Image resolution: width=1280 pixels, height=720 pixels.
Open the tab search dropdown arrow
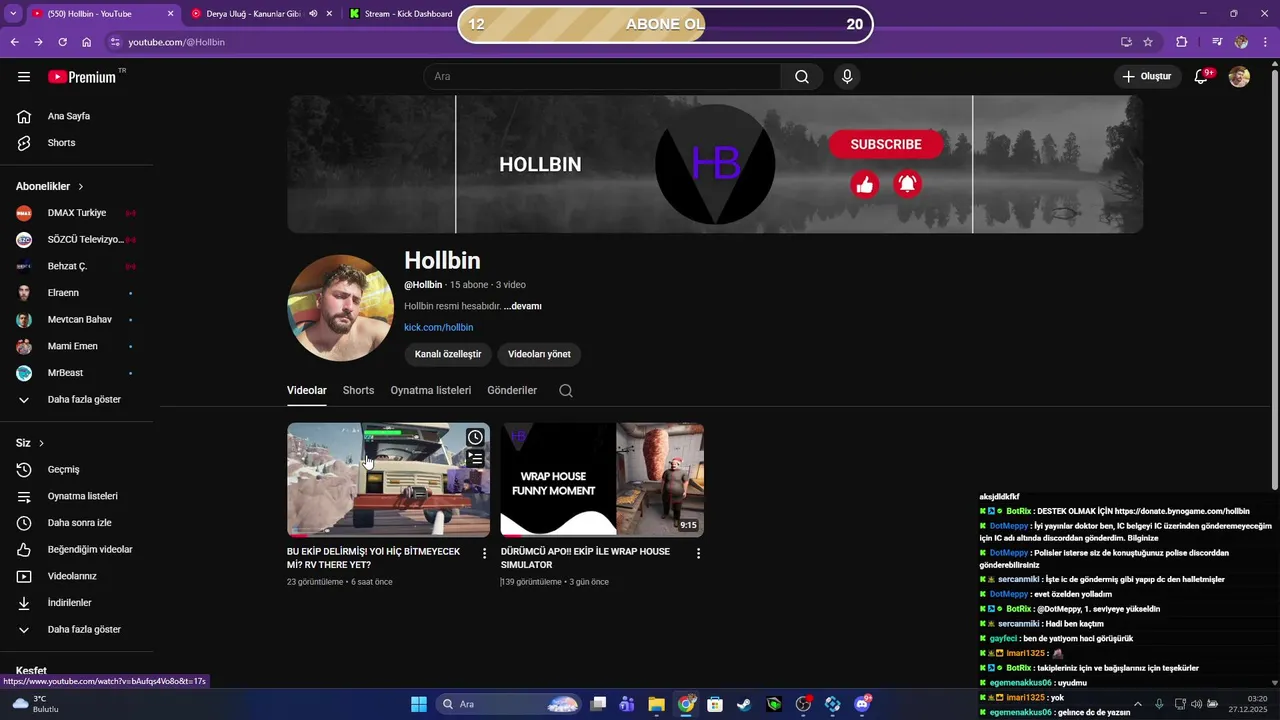pyautogui.click(x=13, y=14)
